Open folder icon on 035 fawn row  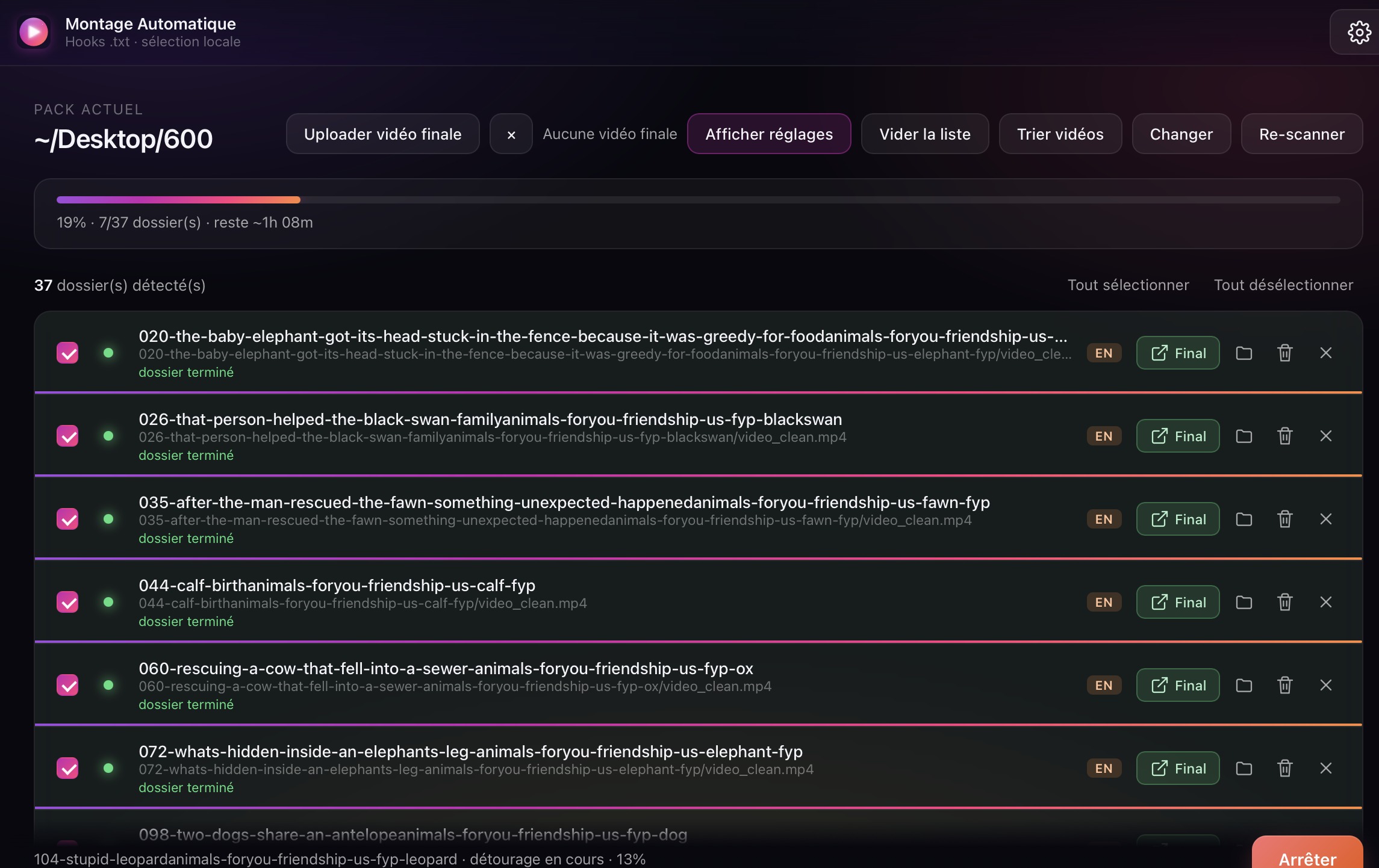point(1244,519)
